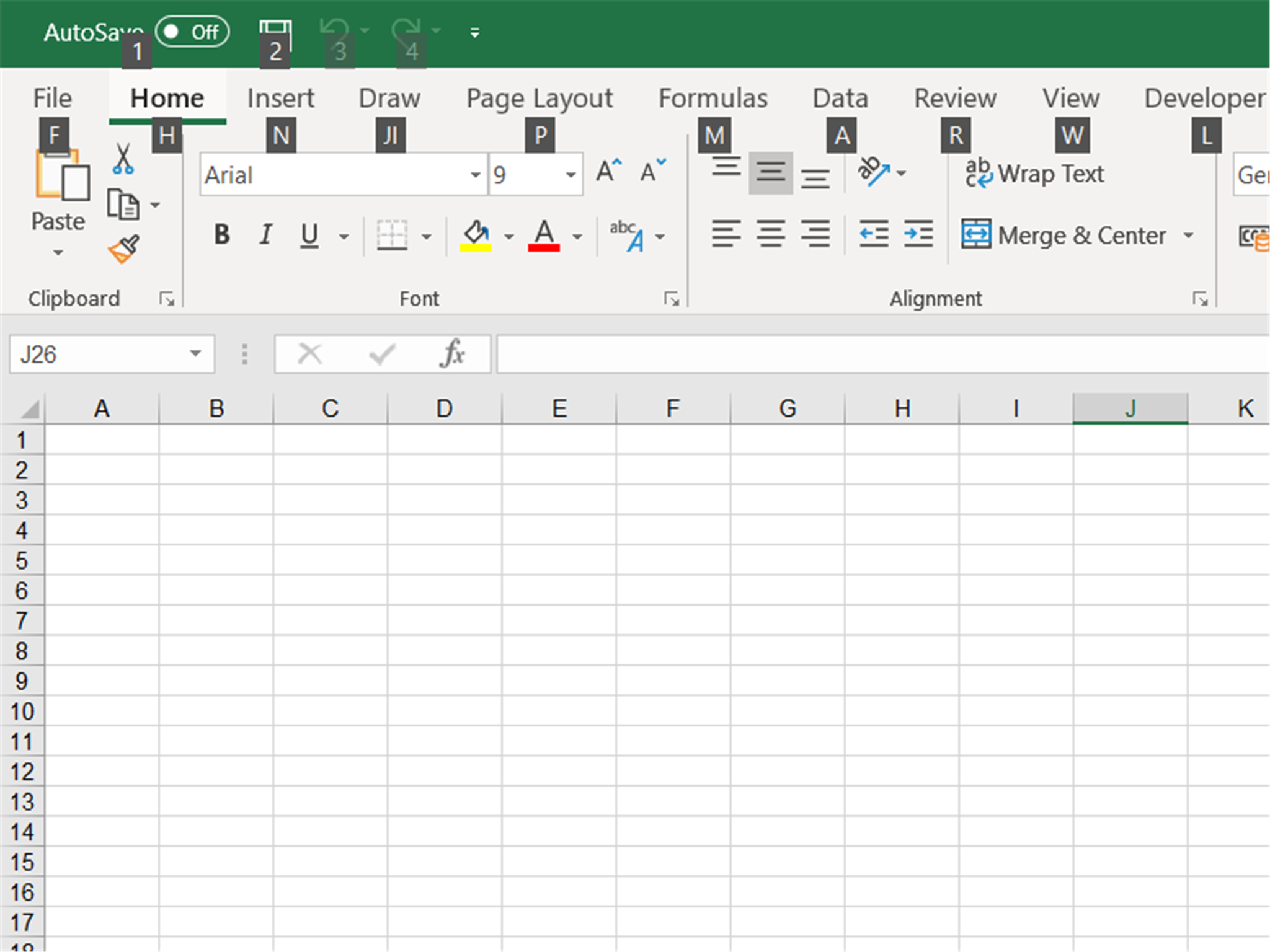Screen dimensions: 1270x952
Task: Click the Select All corner triangle
Action: pyautogui.click(x=29, y=409)
